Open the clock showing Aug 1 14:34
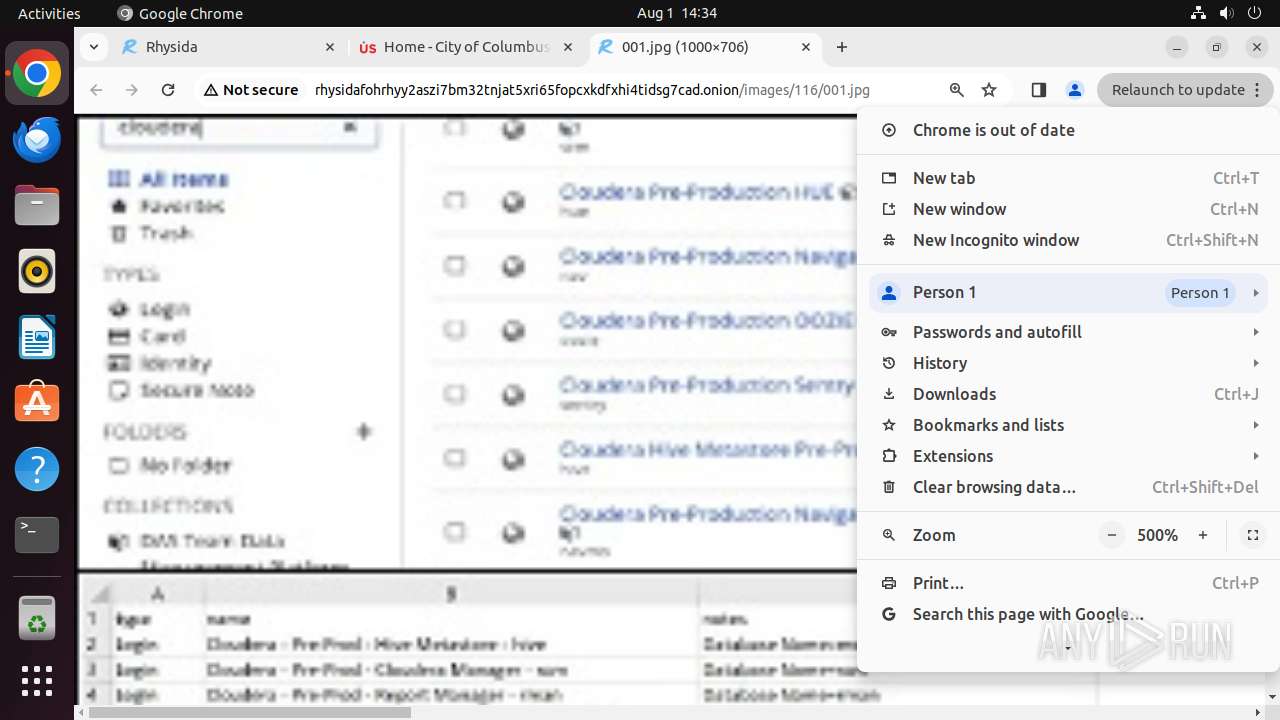1280x720 pixels. pos(677,13)
